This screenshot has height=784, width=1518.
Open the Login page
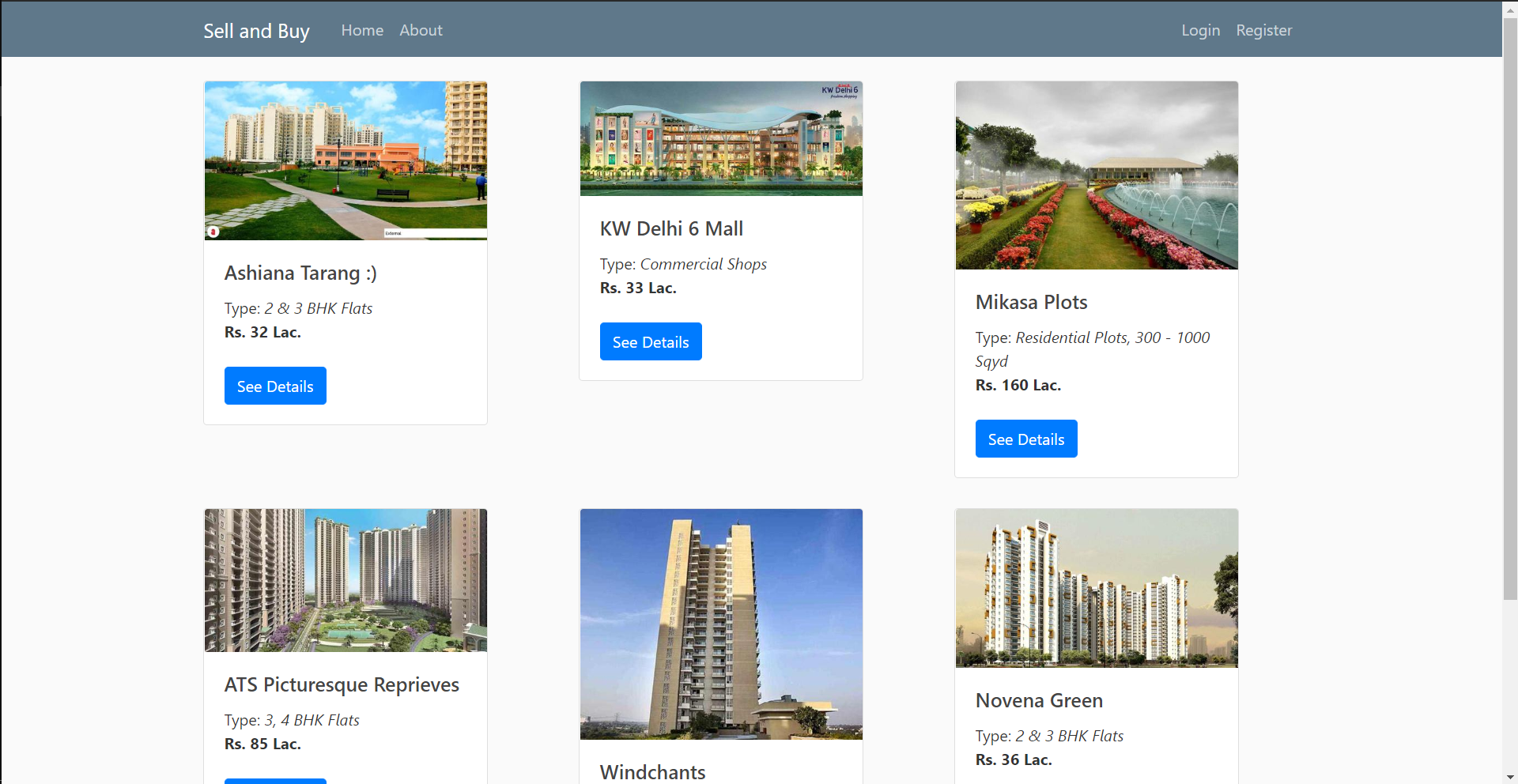(x=1200, y=30)
